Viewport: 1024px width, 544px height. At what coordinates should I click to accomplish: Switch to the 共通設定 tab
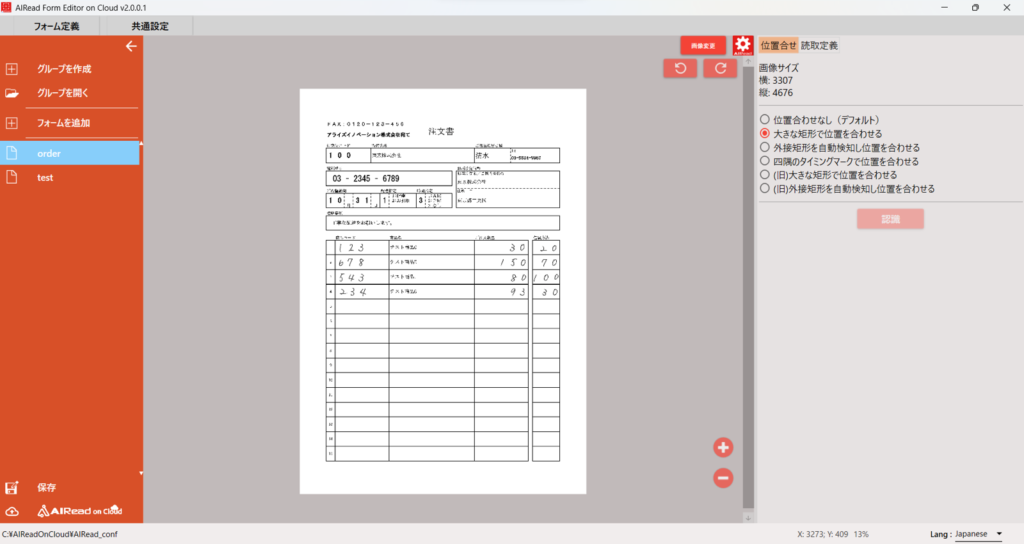149,26
